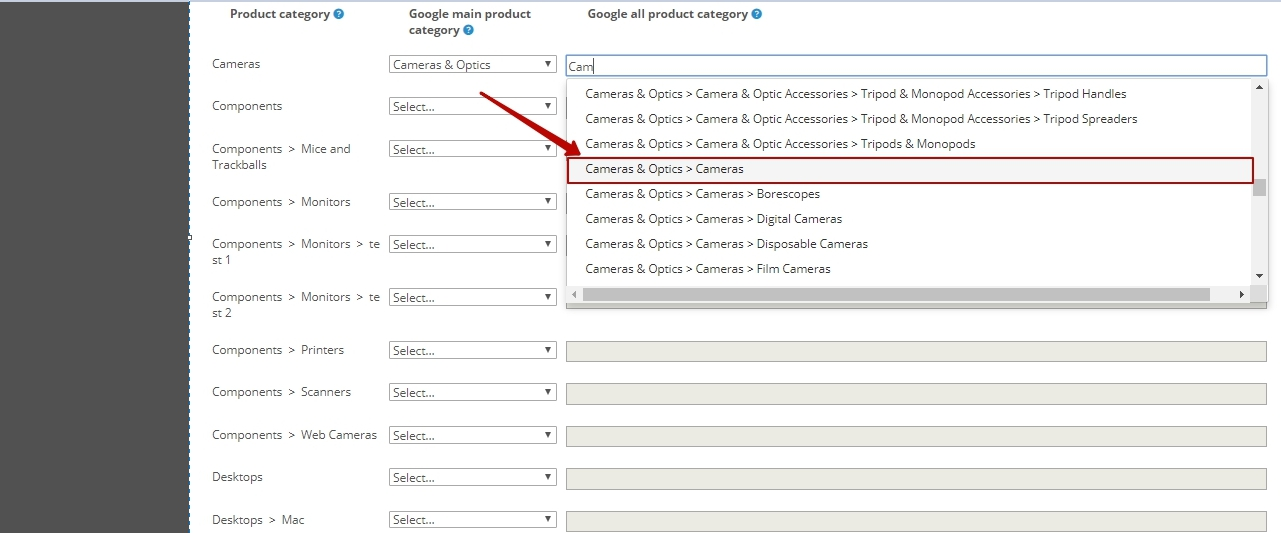The width and height of the screenshot is (1281, 533).
Task: Expand Components > Monitors Select dropdown
Action: coord(472,203)
